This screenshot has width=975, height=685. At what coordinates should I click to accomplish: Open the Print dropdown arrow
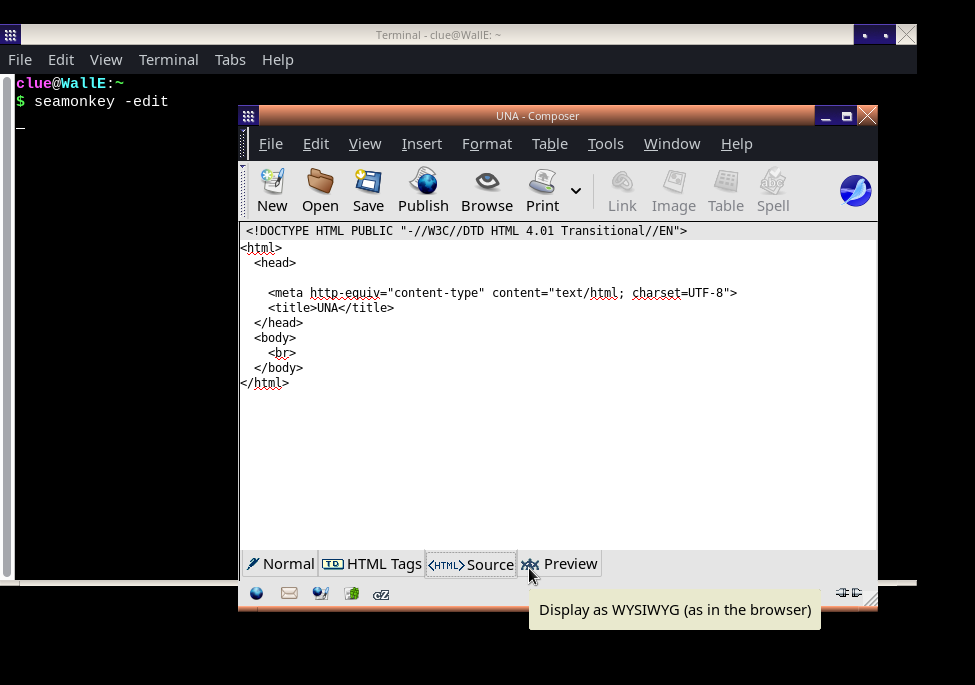(x=576, y=191)
